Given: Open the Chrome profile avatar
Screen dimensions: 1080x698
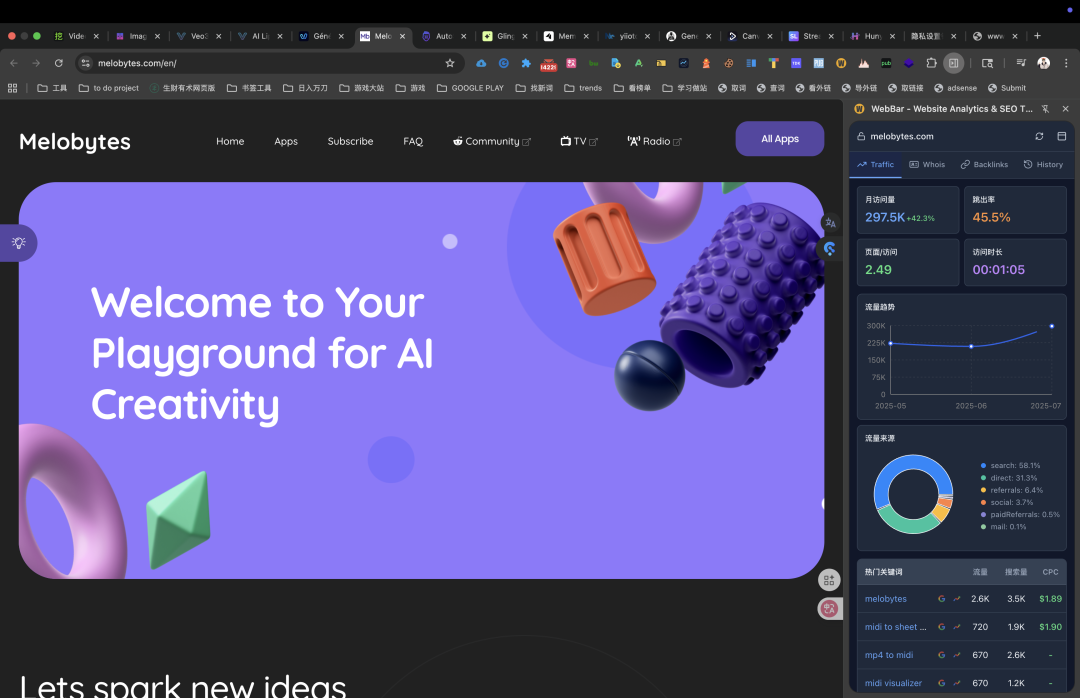Looking at the screenshot, I should (1043, 63).
